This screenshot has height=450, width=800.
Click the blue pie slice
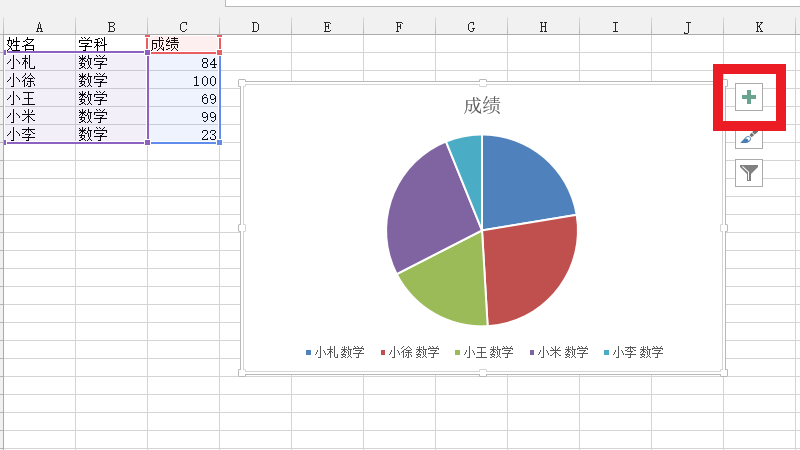(523, 180)
